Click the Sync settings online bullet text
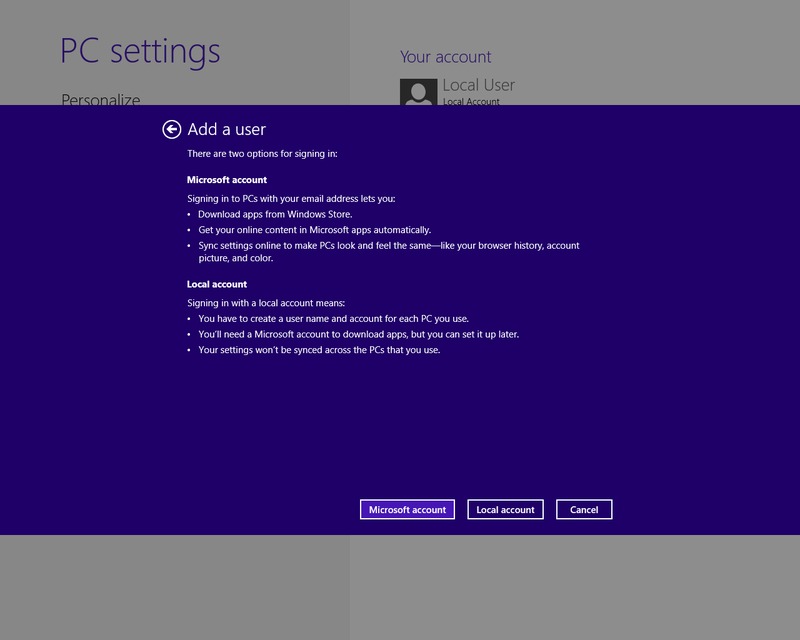800x640 pixels. (x=388, y=245)
